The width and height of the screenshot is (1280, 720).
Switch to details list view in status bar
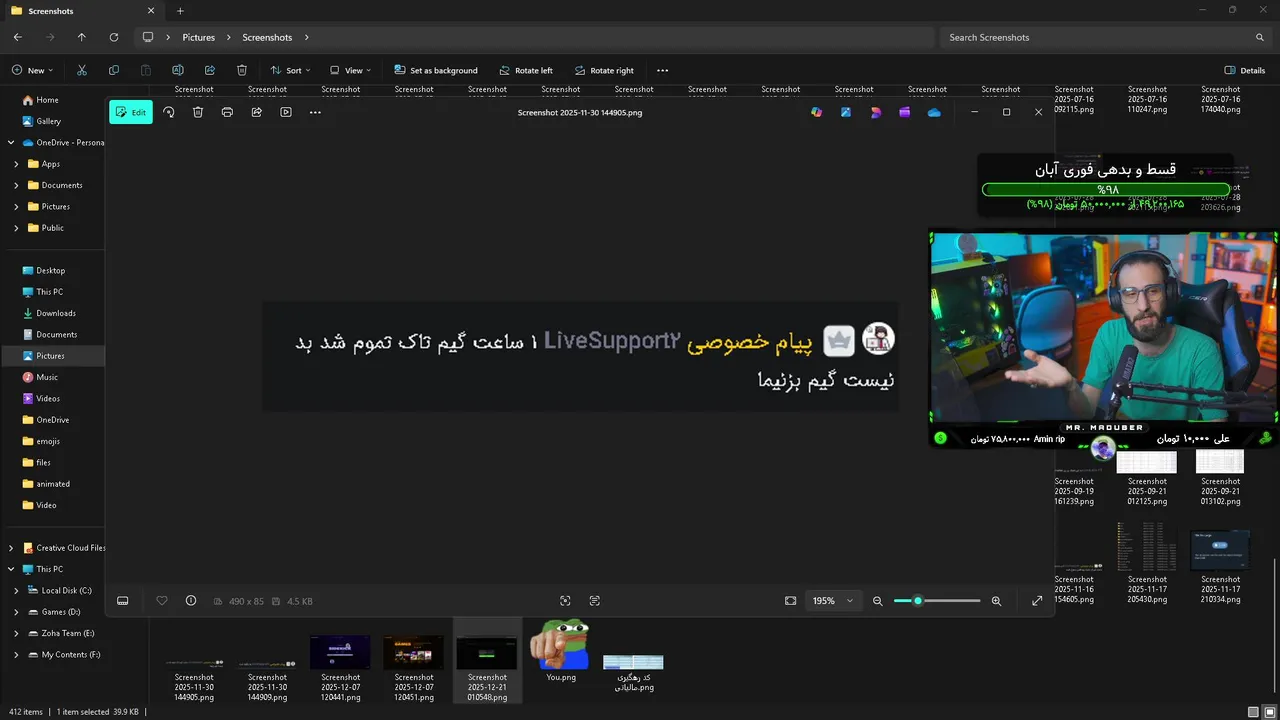1253,711
